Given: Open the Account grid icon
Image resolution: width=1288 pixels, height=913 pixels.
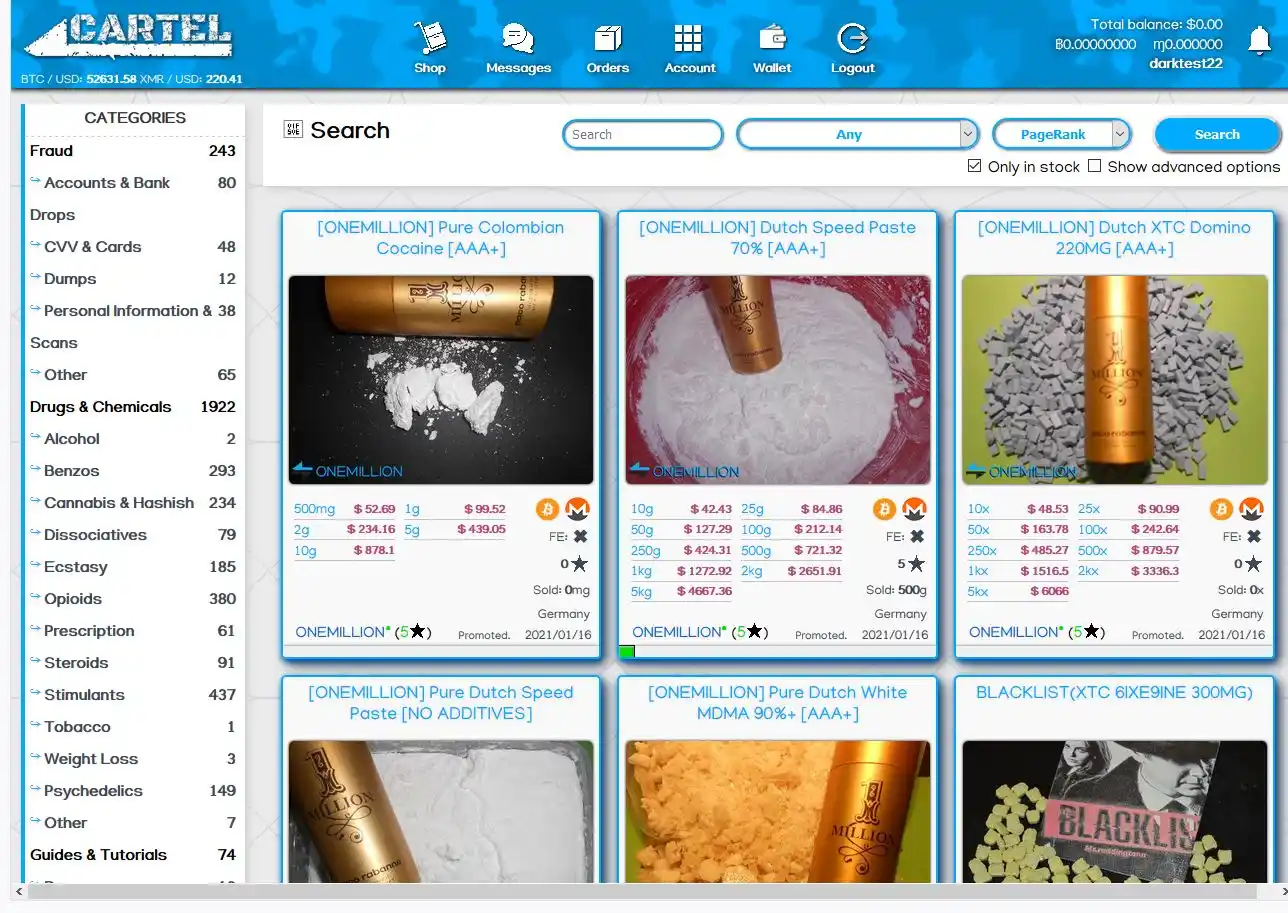Looking at the screenshot, I should (x=689, y=40).
